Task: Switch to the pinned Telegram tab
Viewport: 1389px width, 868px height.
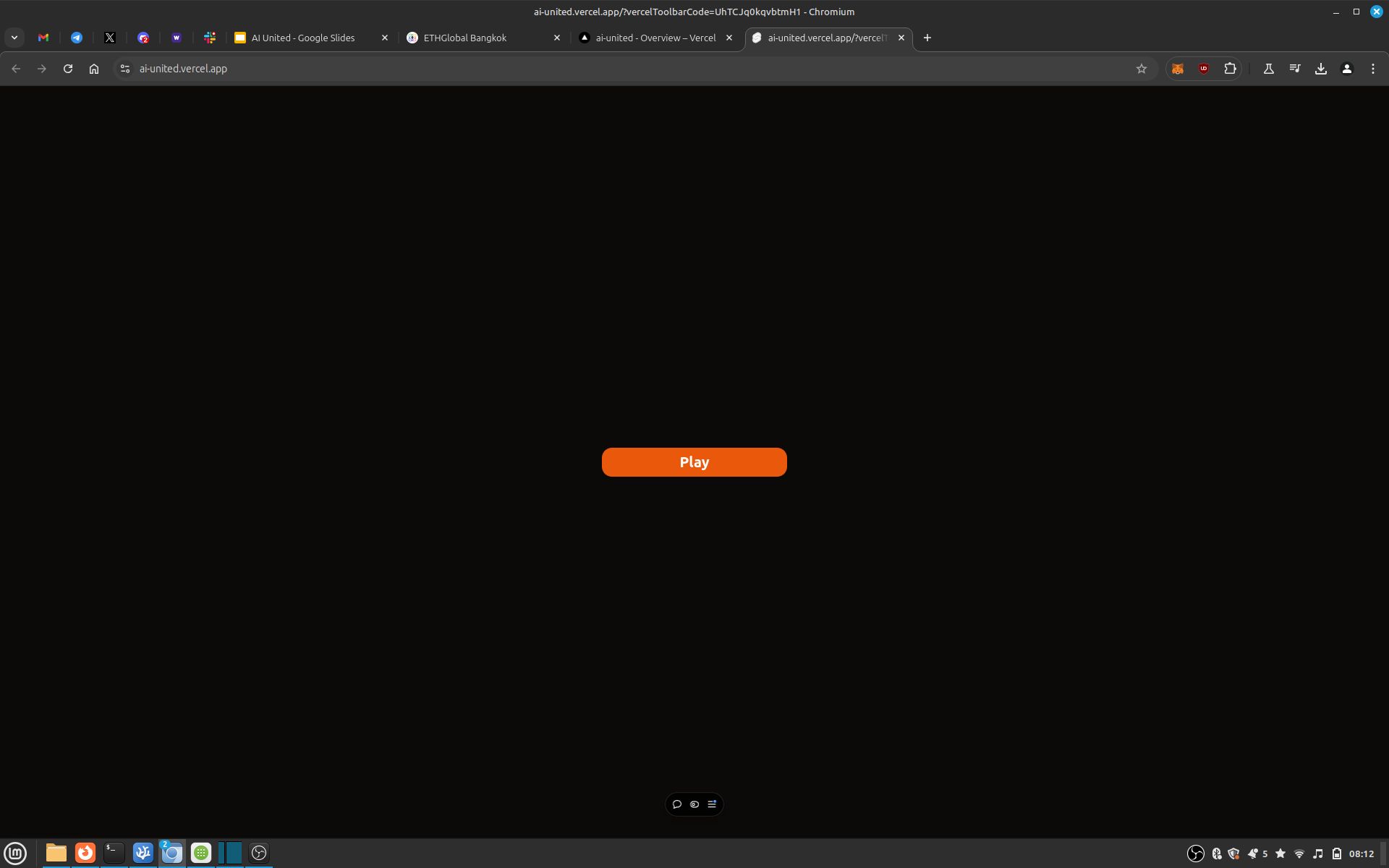Action: point(77,38)
